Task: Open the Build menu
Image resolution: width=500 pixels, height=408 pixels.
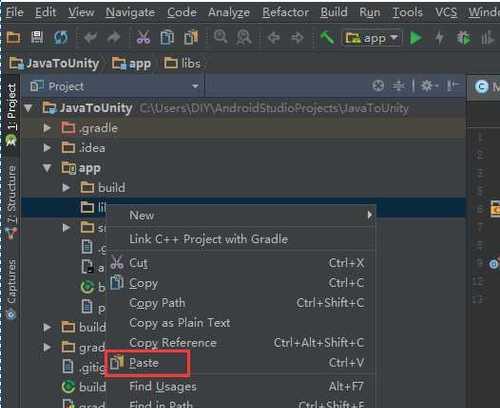Action: pyautogui.click(x=334, y=12)
